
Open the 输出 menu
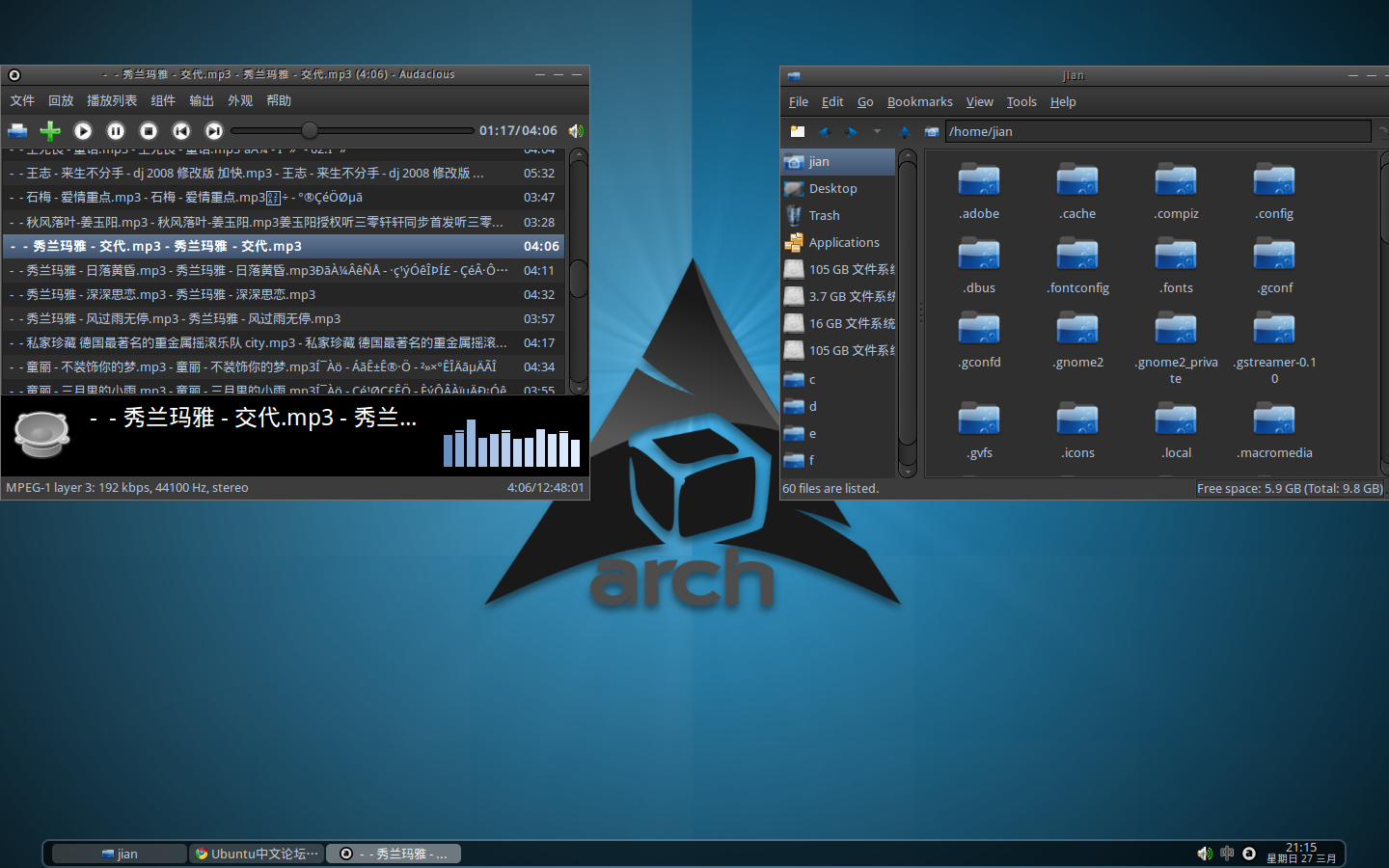(202, 100)
